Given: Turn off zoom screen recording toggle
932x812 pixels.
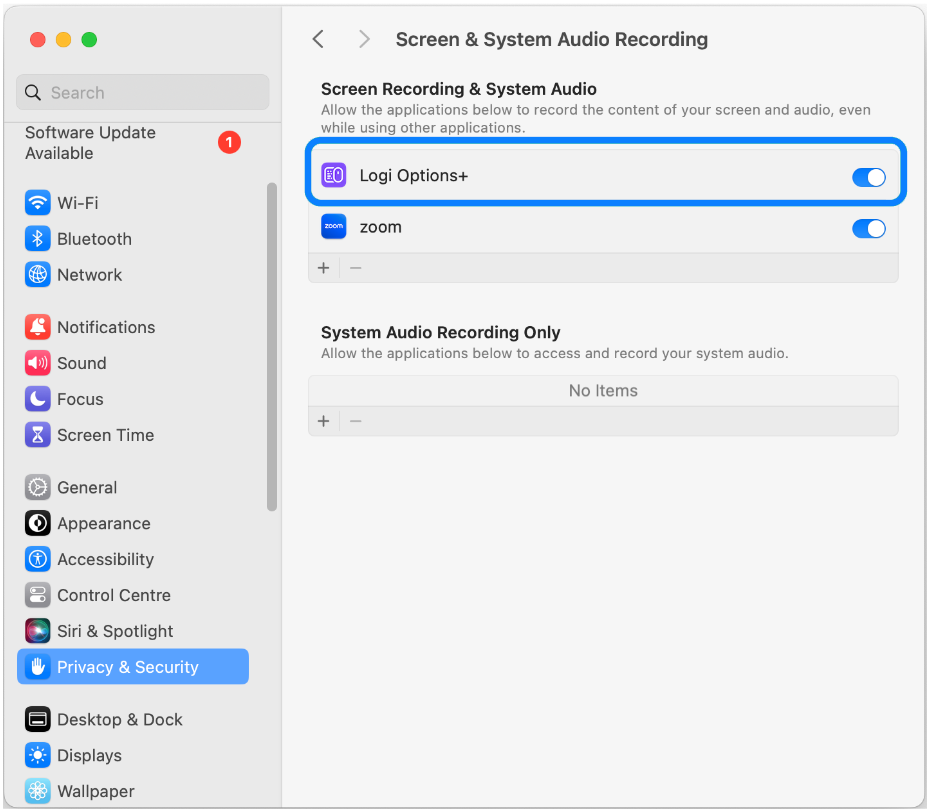Looking at the screenshot, I should click(868, 228).
